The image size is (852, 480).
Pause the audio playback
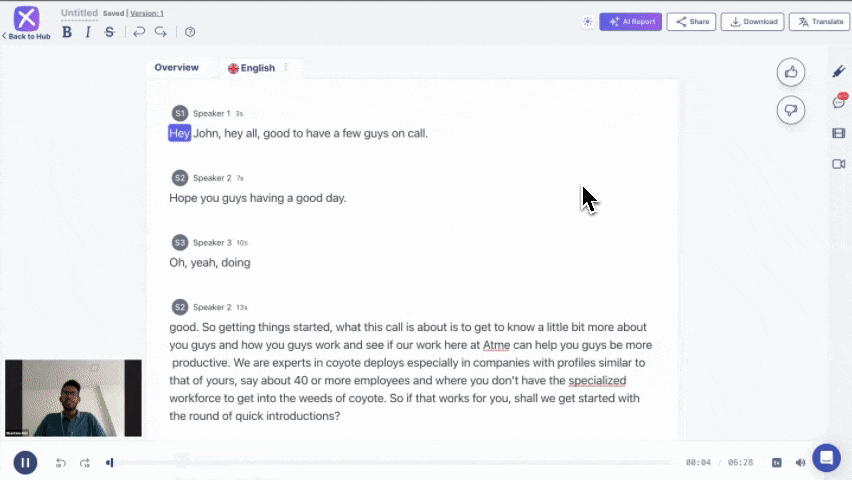(25, 463)
